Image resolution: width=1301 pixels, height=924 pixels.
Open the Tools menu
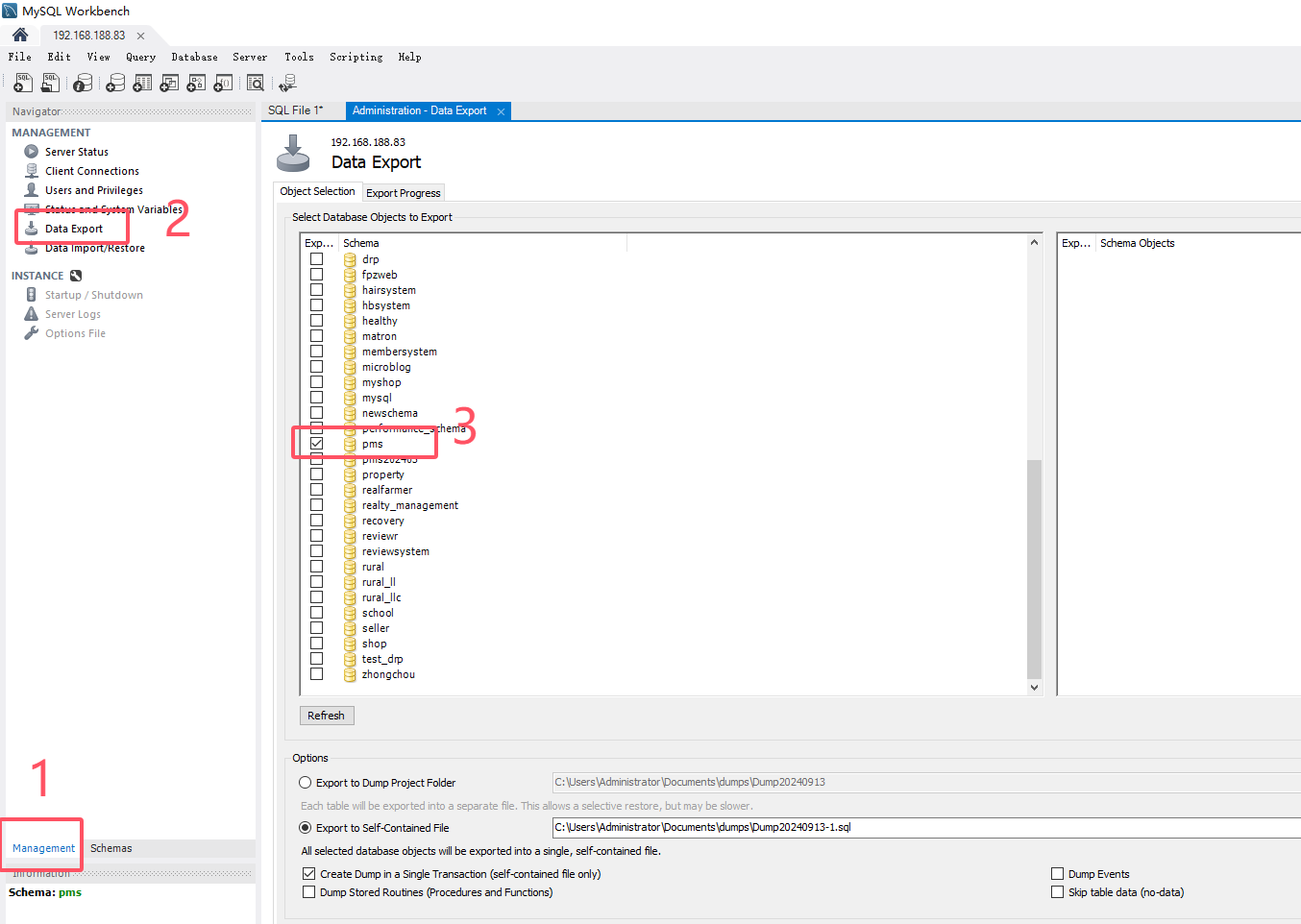coord(299,57)
